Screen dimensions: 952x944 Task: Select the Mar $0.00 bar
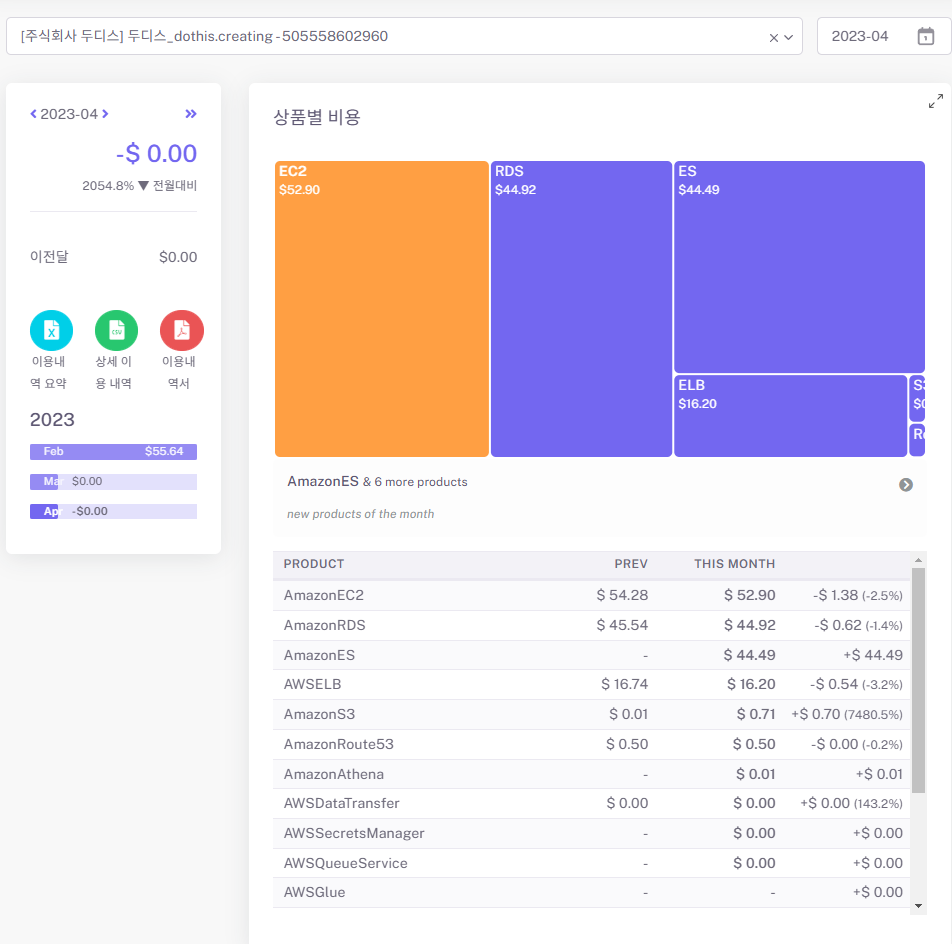(x=114, y=481)
